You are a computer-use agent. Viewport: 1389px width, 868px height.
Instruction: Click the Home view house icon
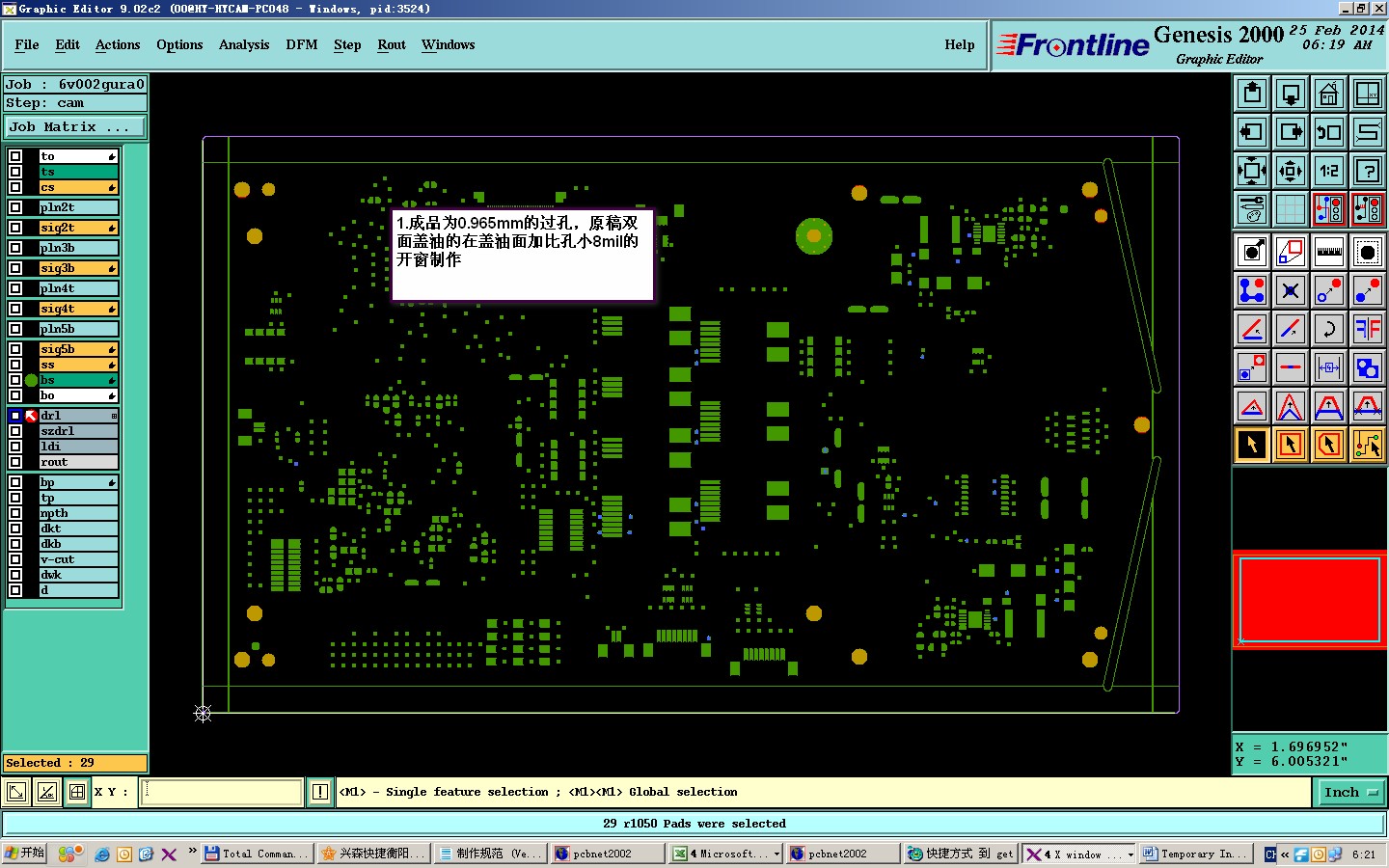pyautogui.click(x=1329, y=94)
